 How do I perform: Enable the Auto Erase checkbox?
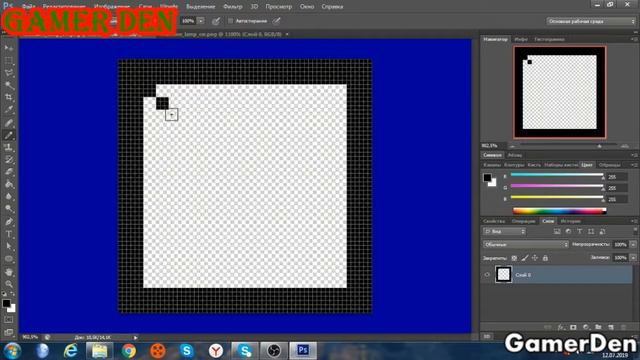click(230, 21)
